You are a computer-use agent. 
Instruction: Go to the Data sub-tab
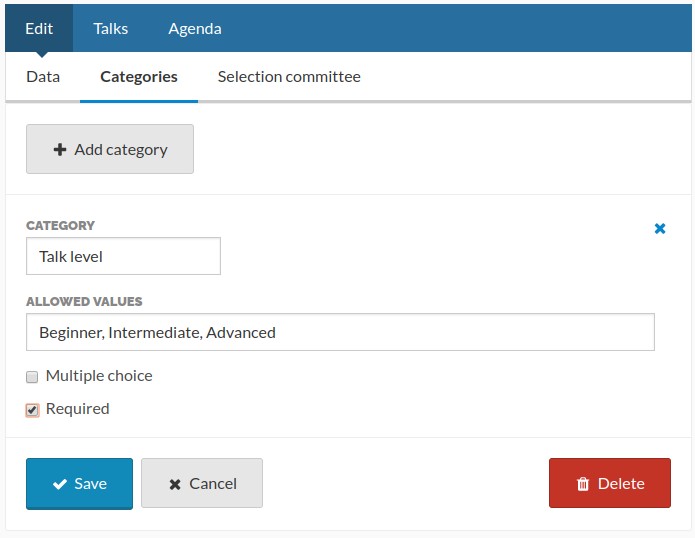pos(43,77)
